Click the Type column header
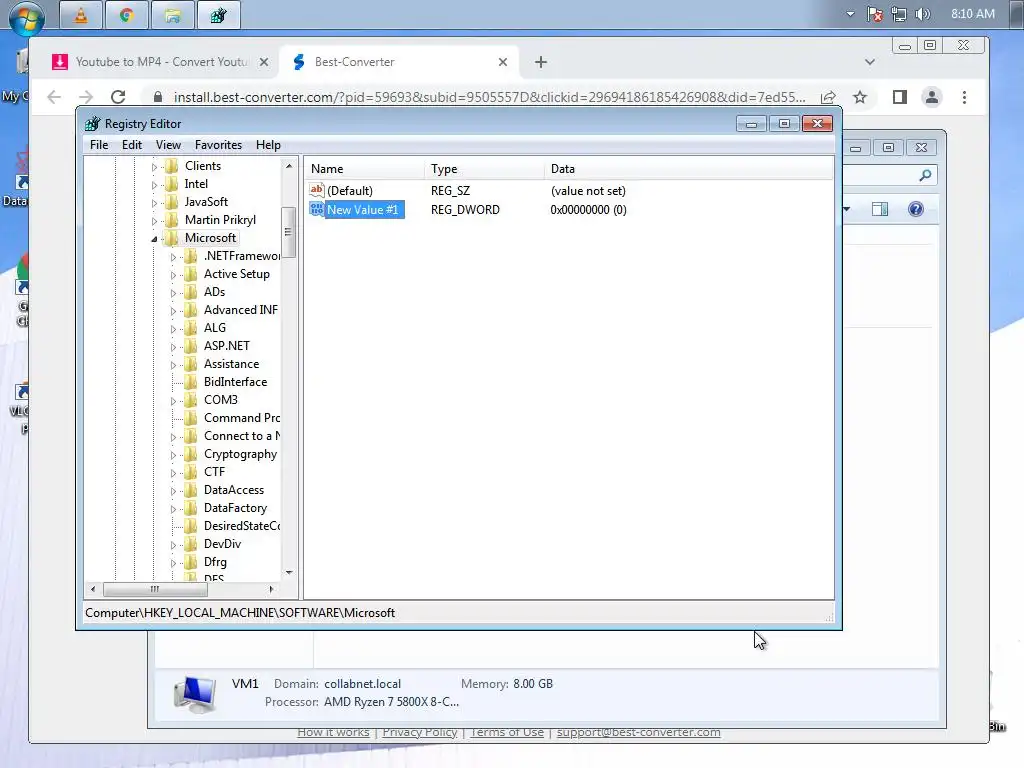1024x768 pixels. point(485,169)
